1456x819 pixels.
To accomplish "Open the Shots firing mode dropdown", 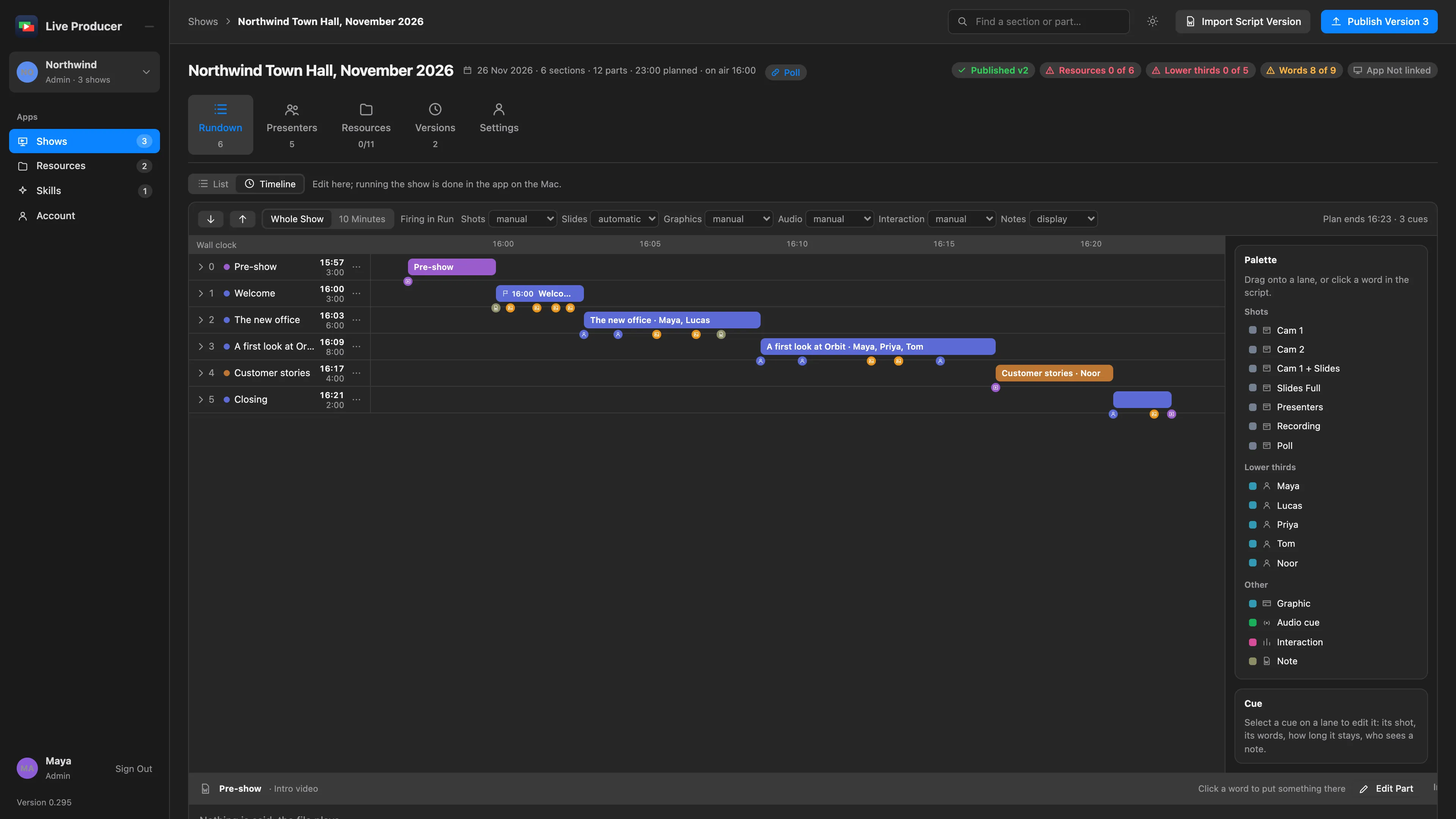I will 523,219.
